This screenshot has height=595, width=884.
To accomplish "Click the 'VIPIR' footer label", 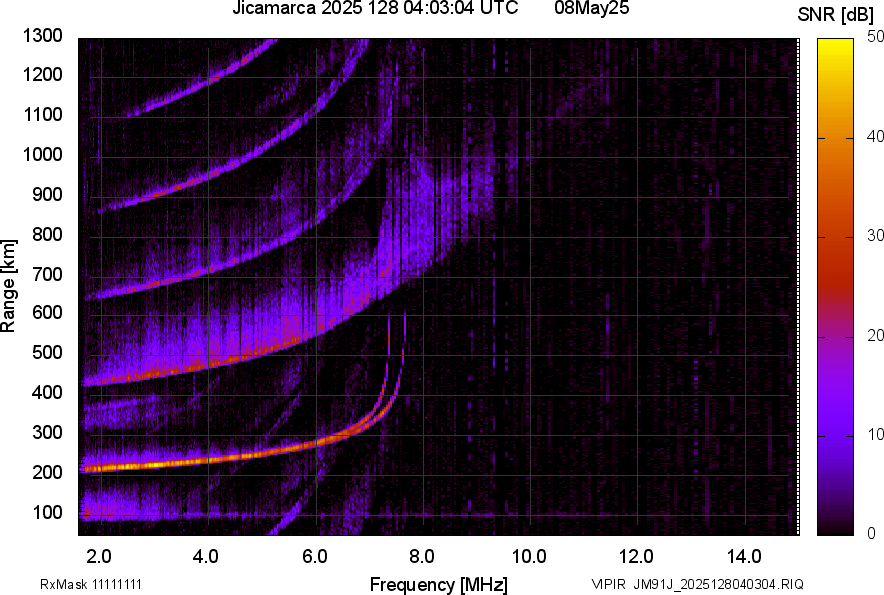I will (x=608, y=584).
